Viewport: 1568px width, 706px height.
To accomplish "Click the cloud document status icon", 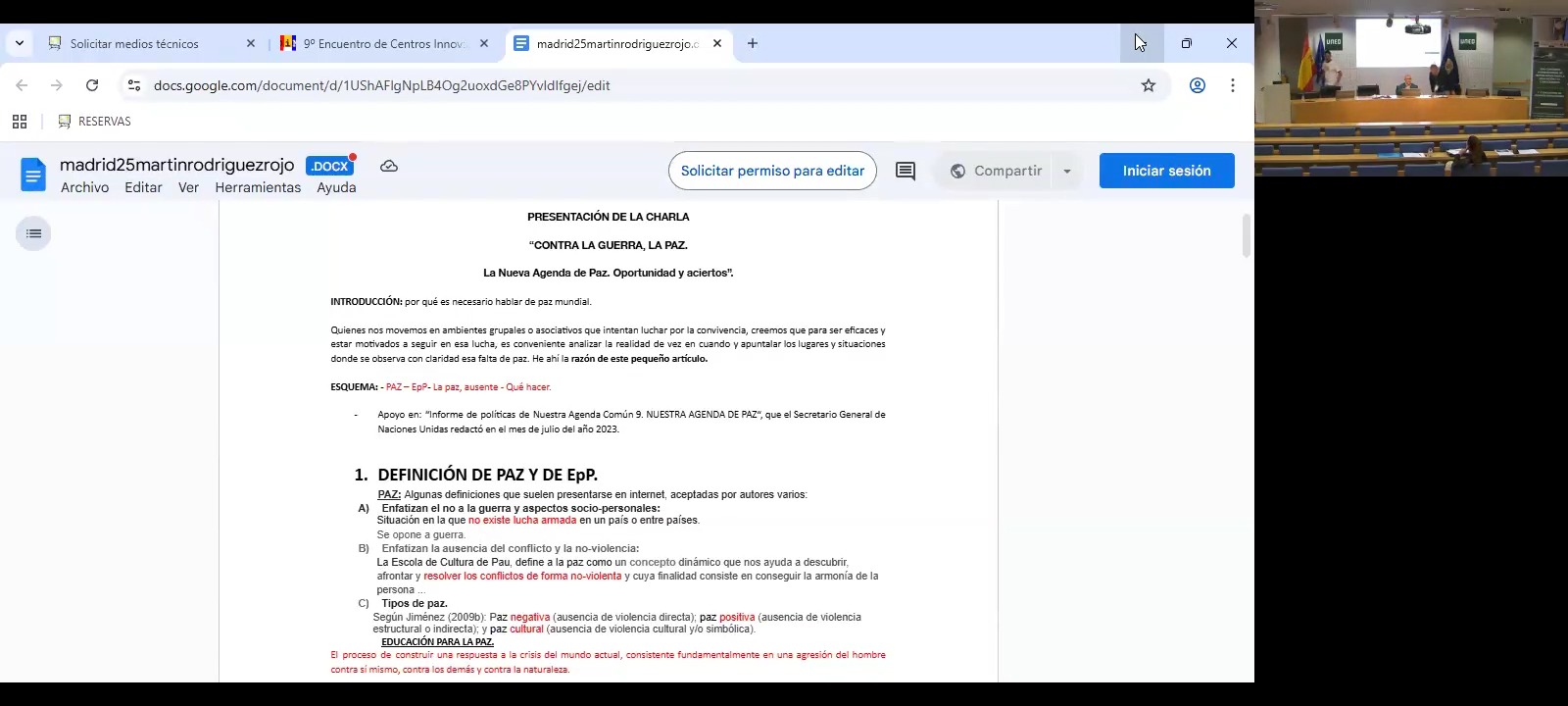I will 389,166.
